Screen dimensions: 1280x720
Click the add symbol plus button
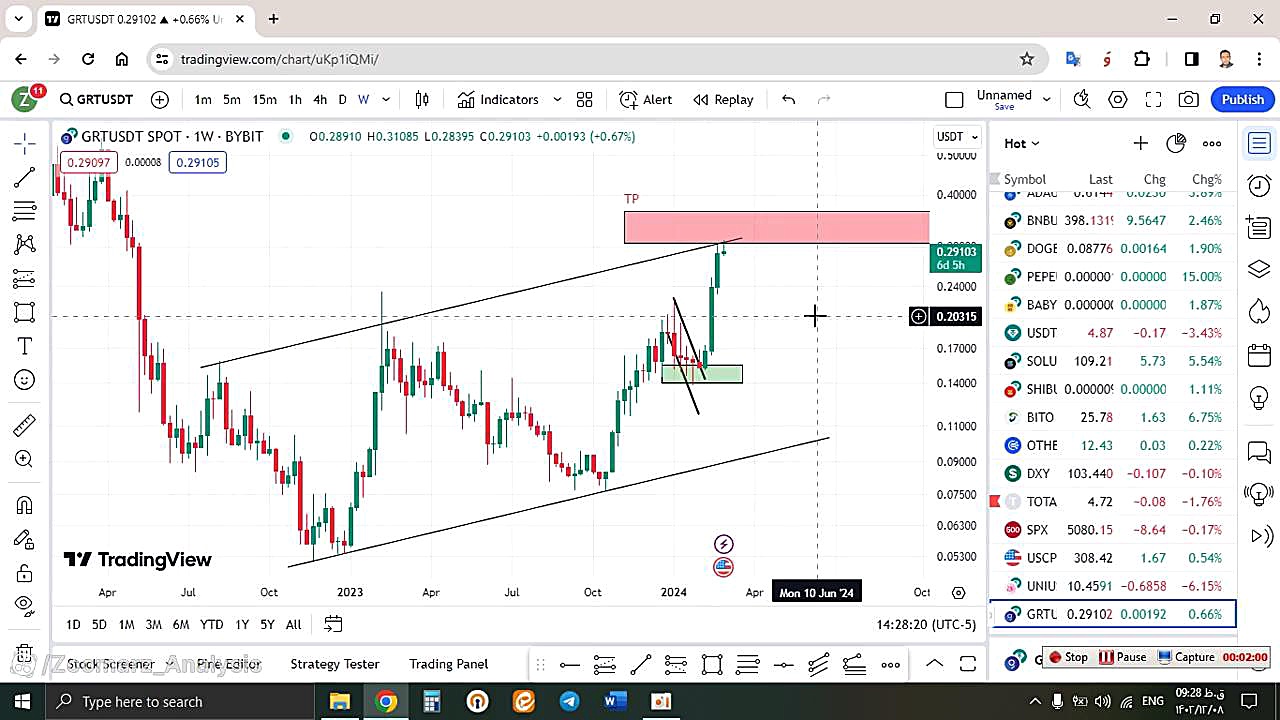[x=160, y=99]
